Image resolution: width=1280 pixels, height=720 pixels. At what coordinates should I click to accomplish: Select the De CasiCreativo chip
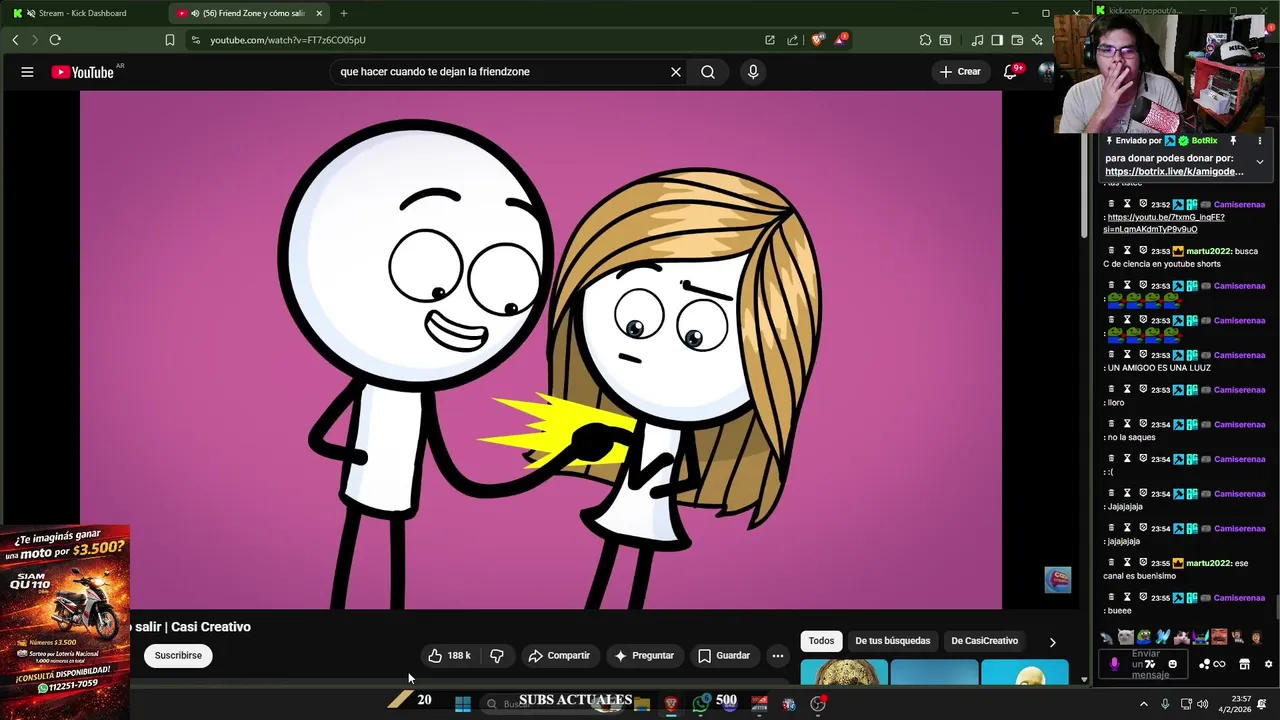[x=985, y=641]
